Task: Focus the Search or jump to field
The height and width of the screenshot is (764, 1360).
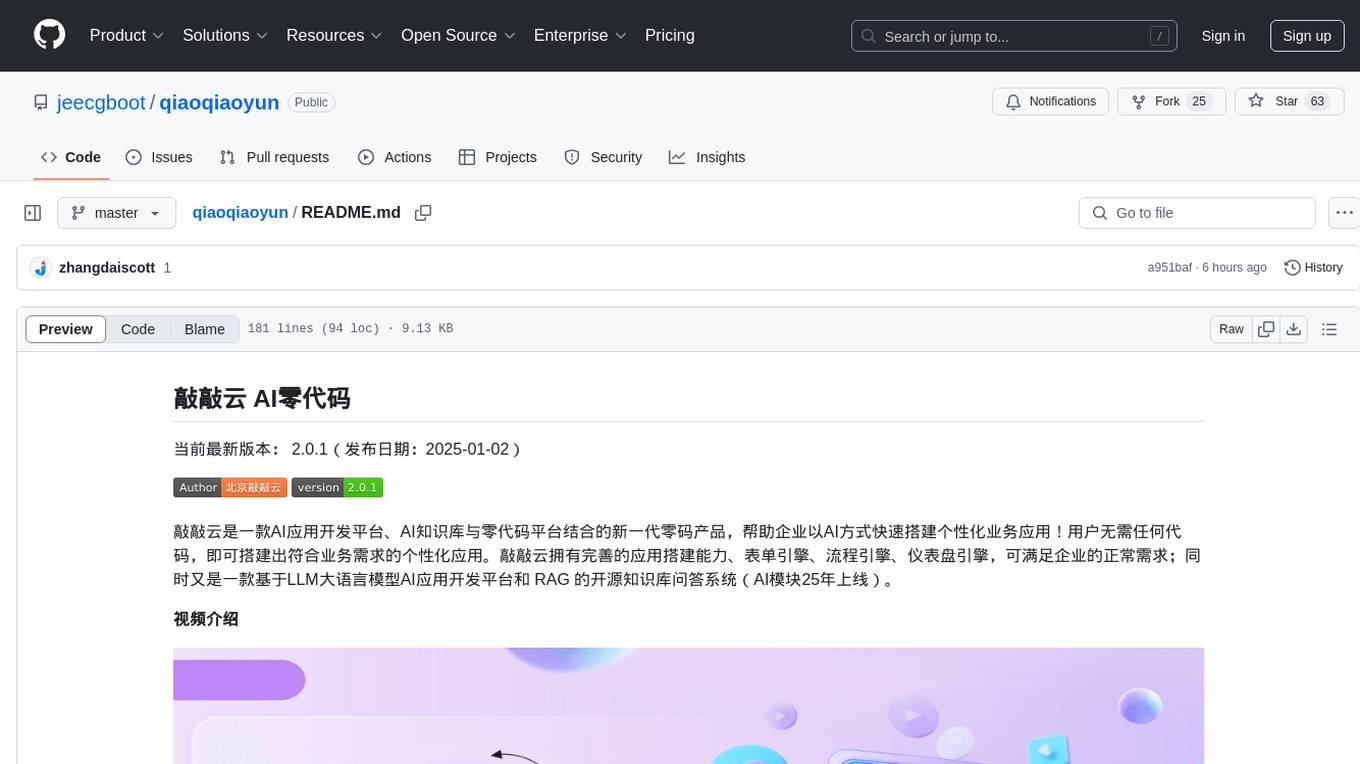Action: click(x=1015, y=36)
